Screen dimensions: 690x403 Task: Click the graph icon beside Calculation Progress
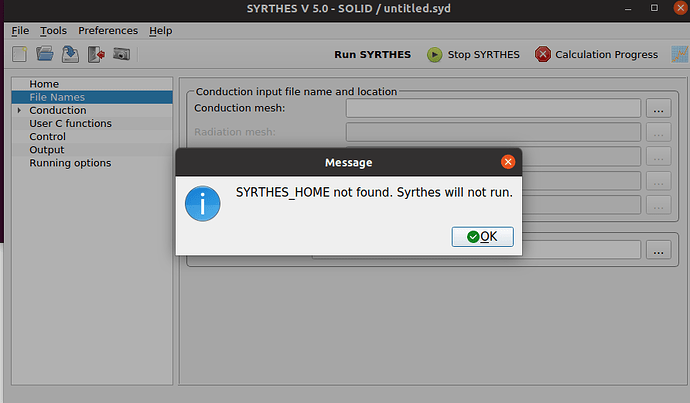tap(679, 55)
